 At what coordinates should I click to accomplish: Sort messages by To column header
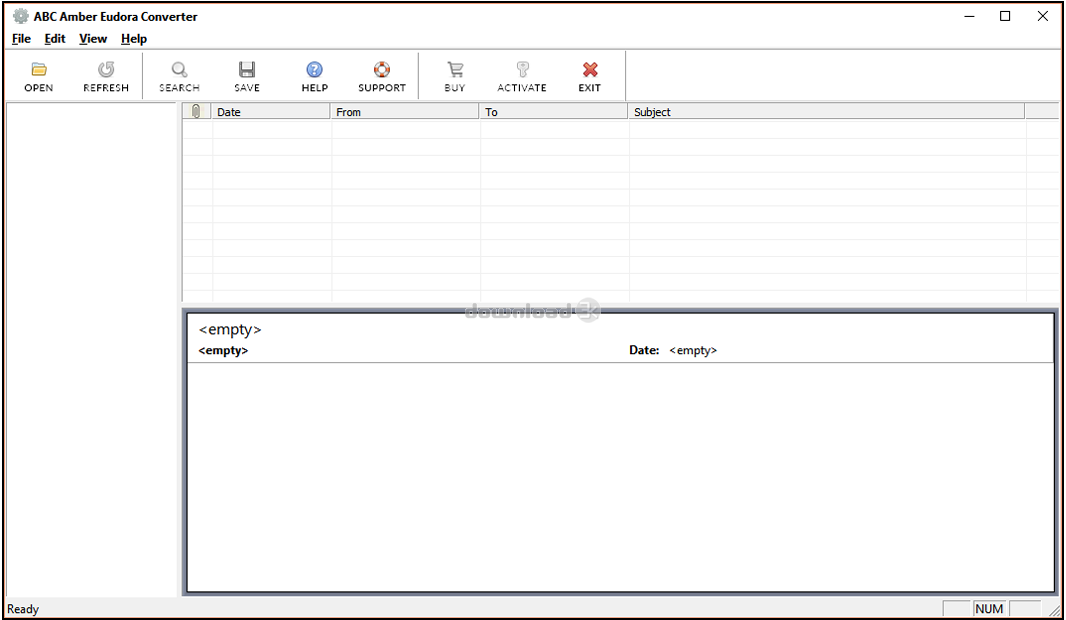(553, 111)
